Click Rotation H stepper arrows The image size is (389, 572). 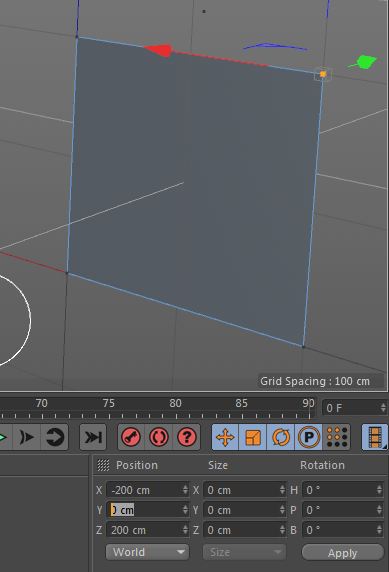point(380,490)
